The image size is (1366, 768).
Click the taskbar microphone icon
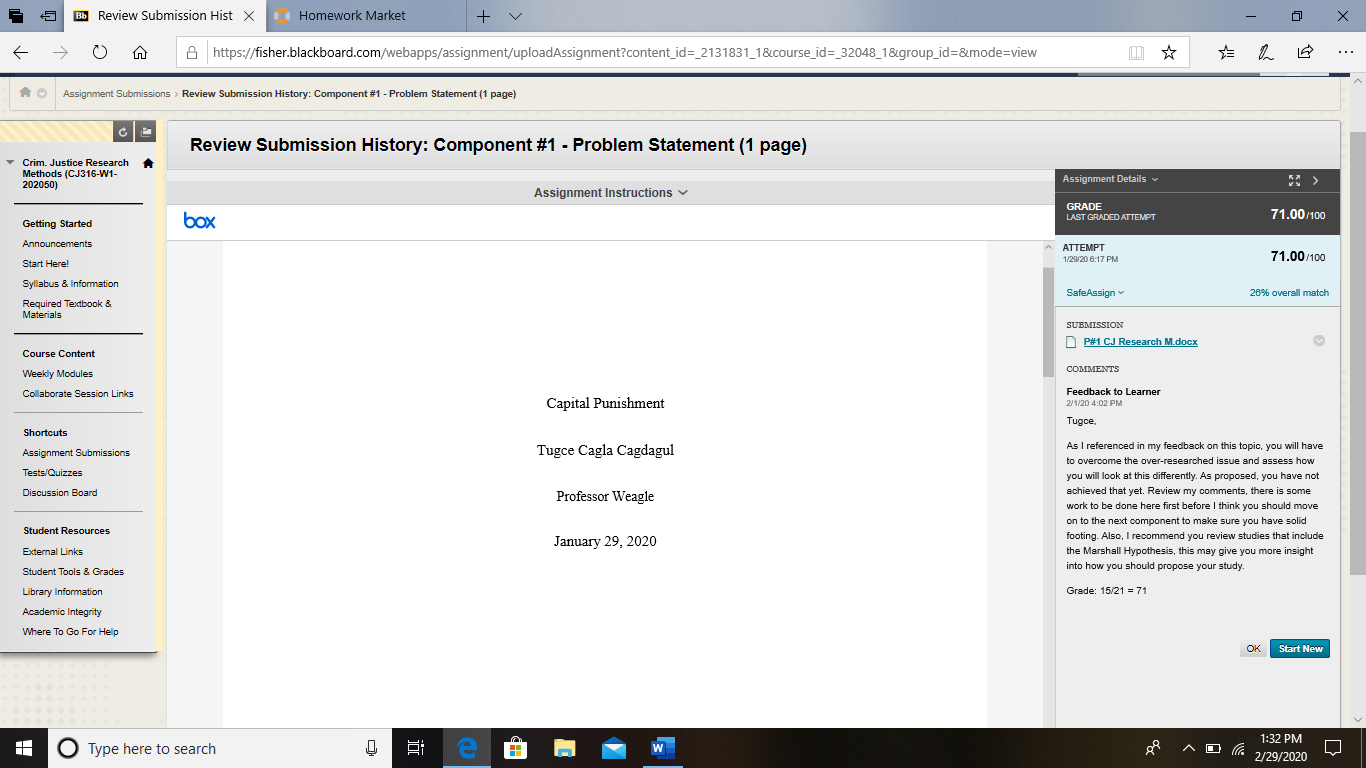(x=372, y=748)
